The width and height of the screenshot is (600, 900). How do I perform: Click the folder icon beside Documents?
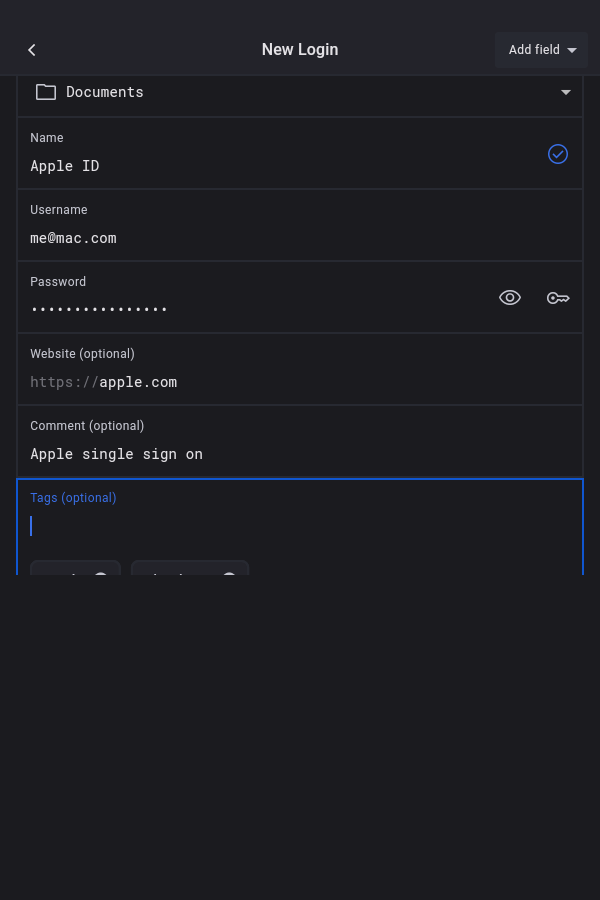(x=46, y=92)
